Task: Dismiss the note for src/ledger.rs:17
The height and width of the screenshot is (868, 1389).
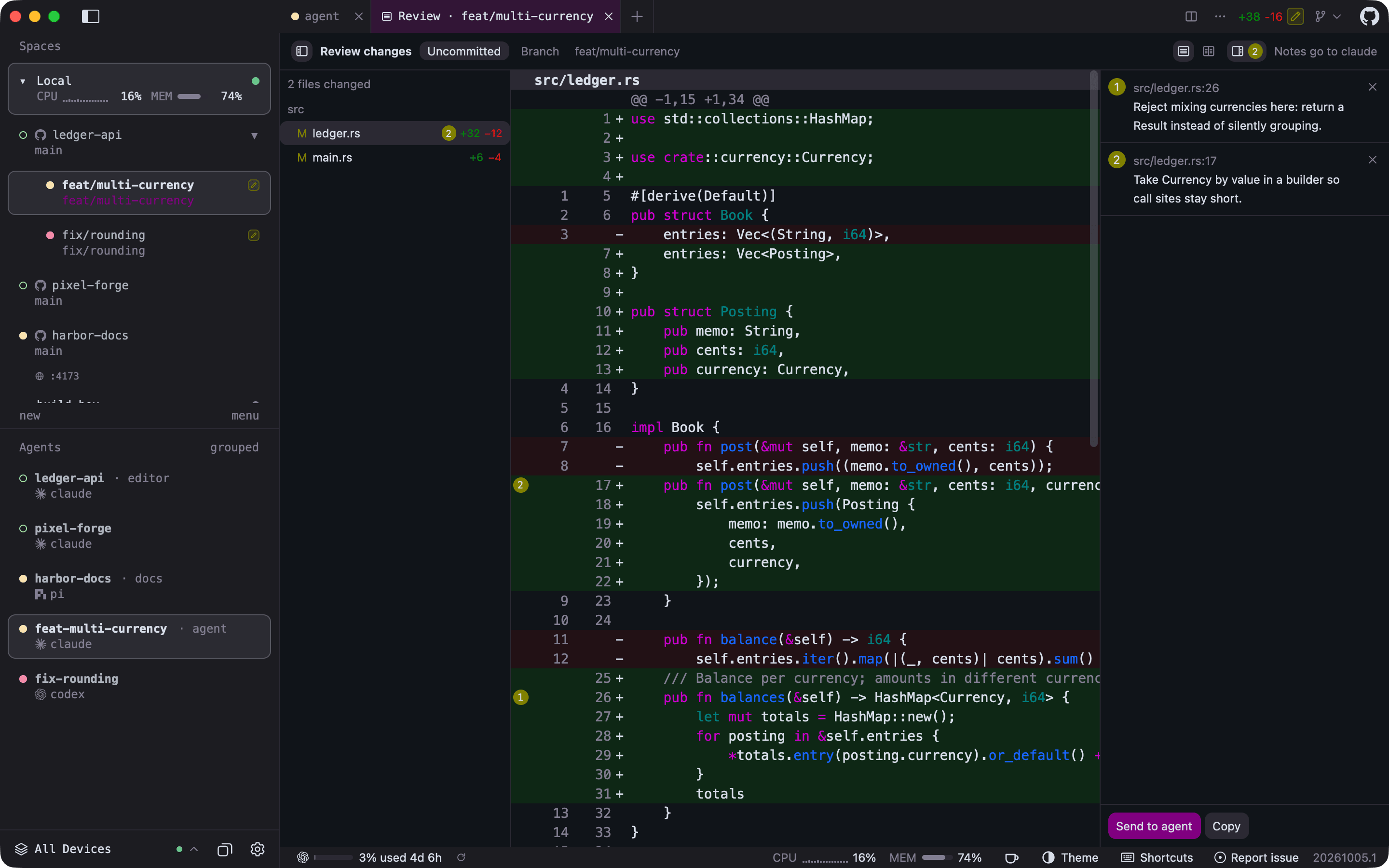Action: coord(1372,160)
